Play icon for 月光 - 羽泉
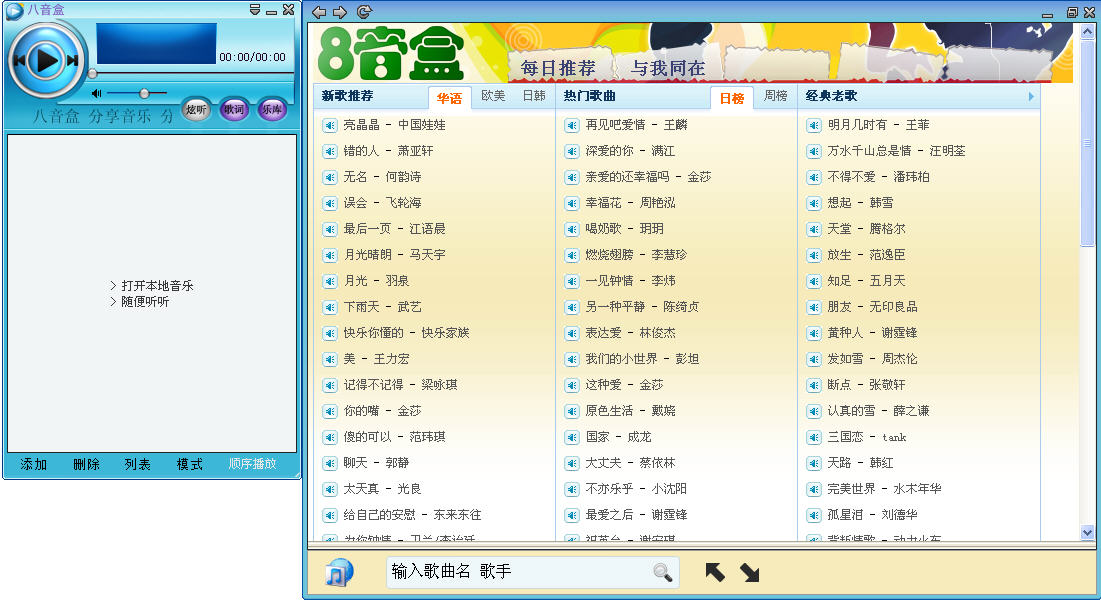The width and height of the screenshot is (1101, 601). click(330, 282)
